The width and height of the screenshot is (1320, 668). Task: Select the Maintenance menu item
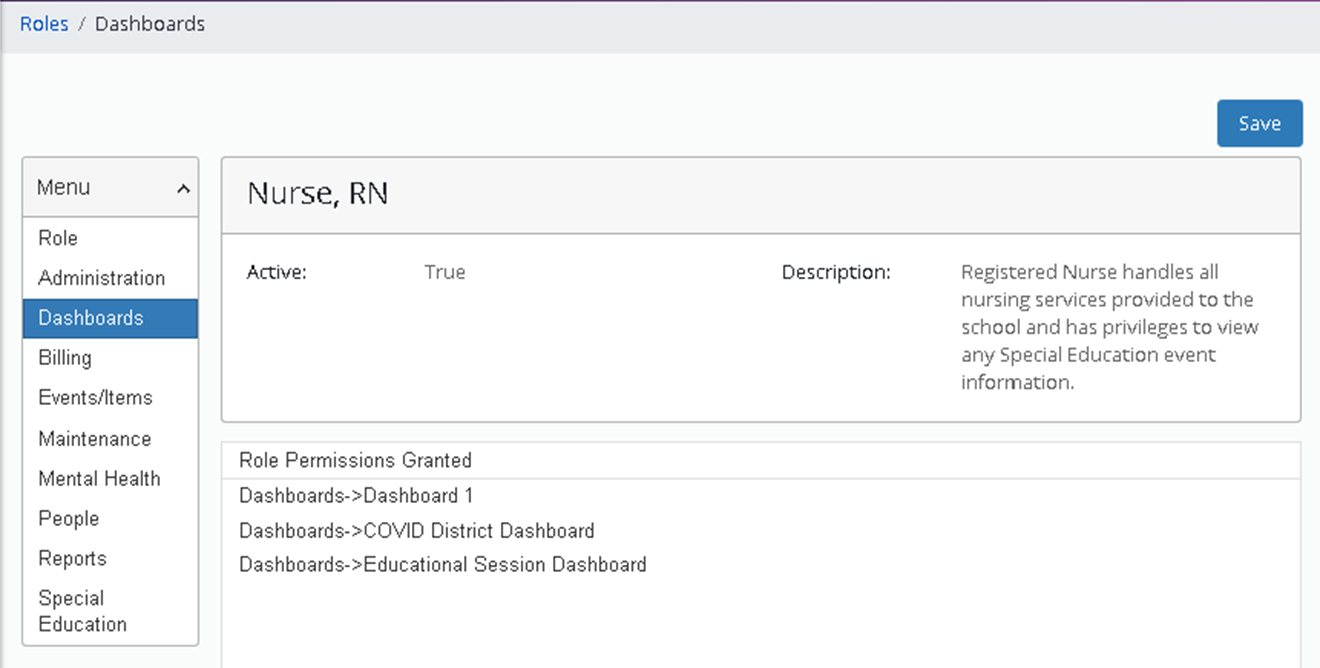point(94,438)
